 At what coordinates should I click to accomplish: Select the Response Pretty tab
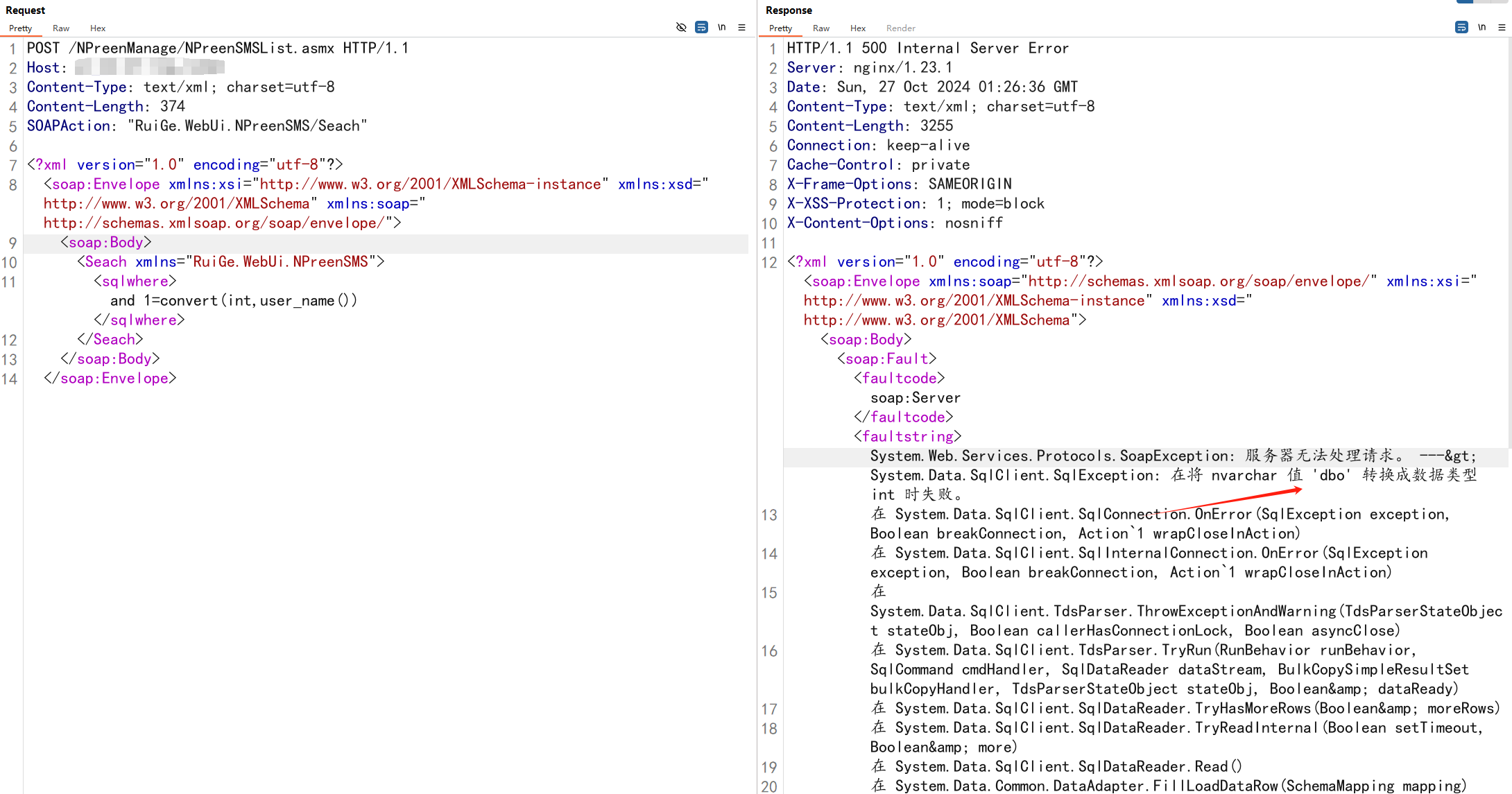[x=780, y=28]
